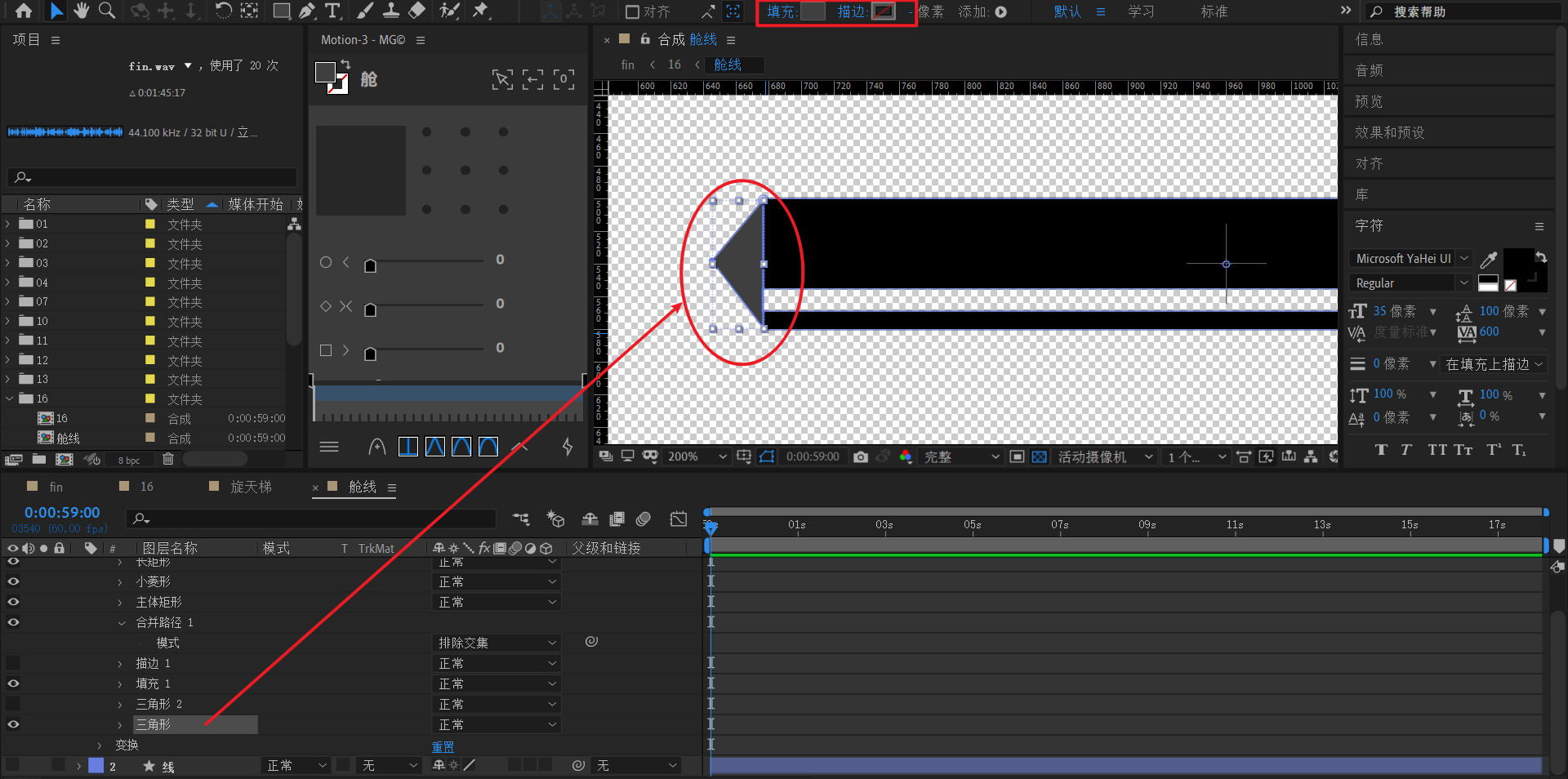Screen dimensions: 1568x779
Task: Open the Microsoft YaHei UI font dropdown
Action: (x=1410, y=258)
